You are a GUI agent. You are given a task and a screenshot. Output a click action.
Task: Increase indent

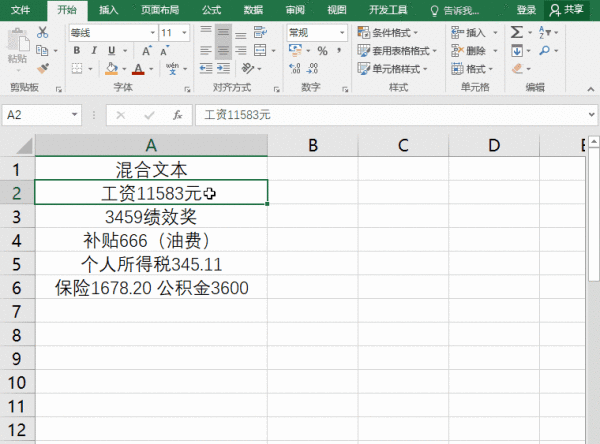(223, 69)
